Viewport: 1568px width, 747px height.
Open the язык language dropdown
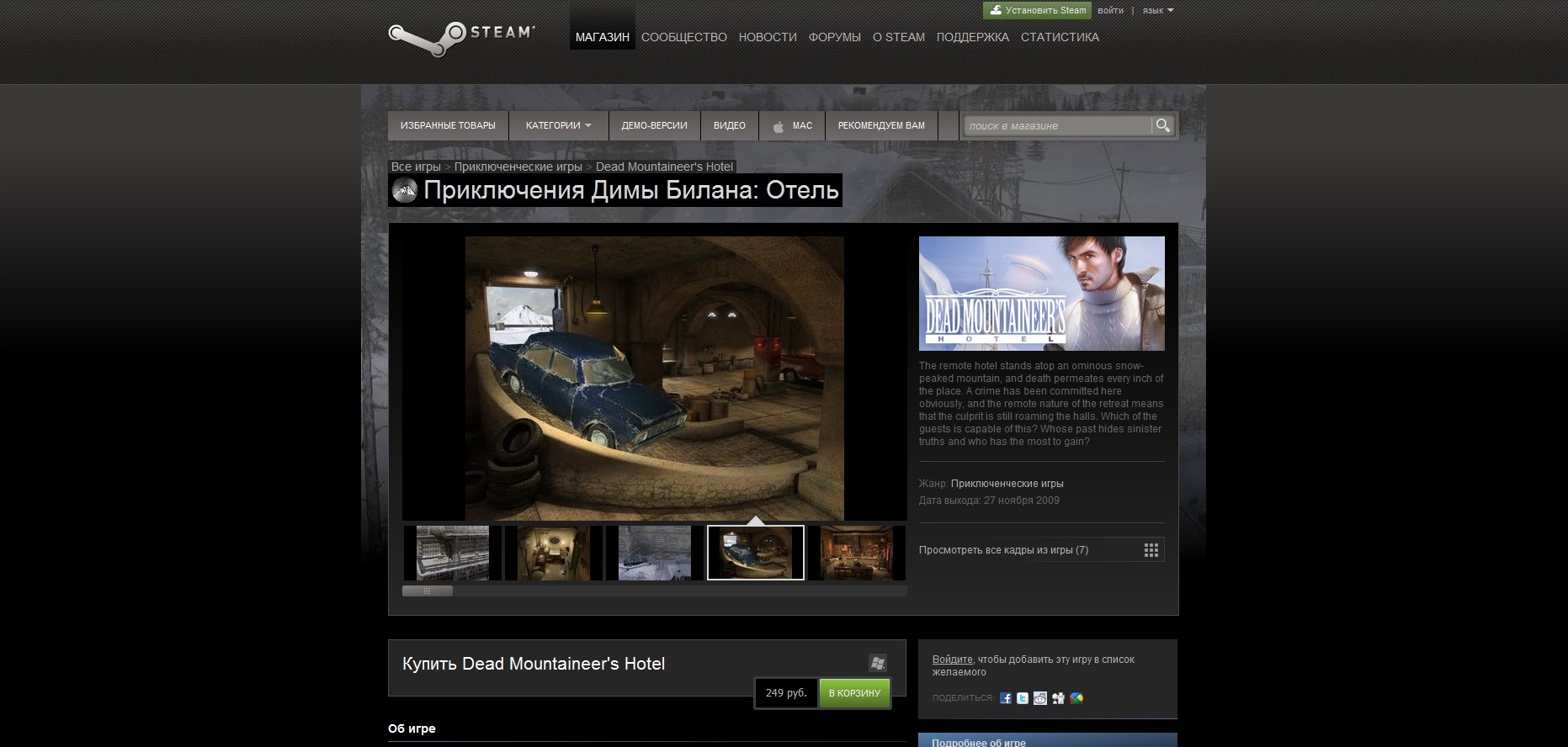[1158, 11]
